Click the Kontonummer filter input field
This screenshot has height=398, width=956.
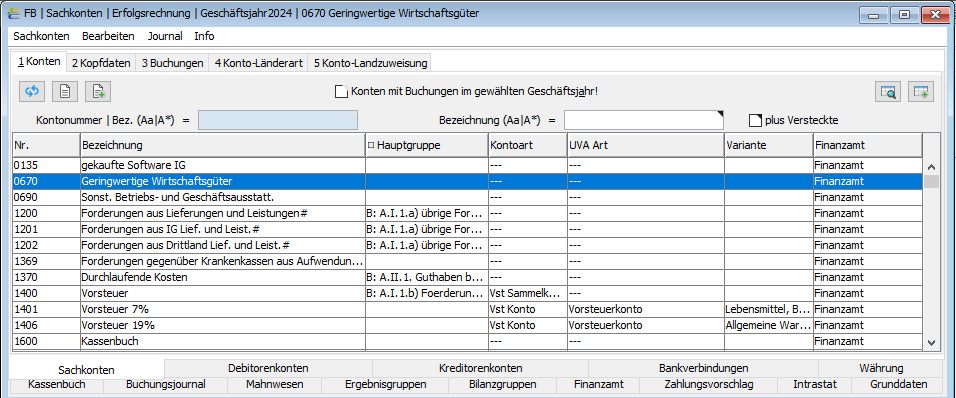278,120
